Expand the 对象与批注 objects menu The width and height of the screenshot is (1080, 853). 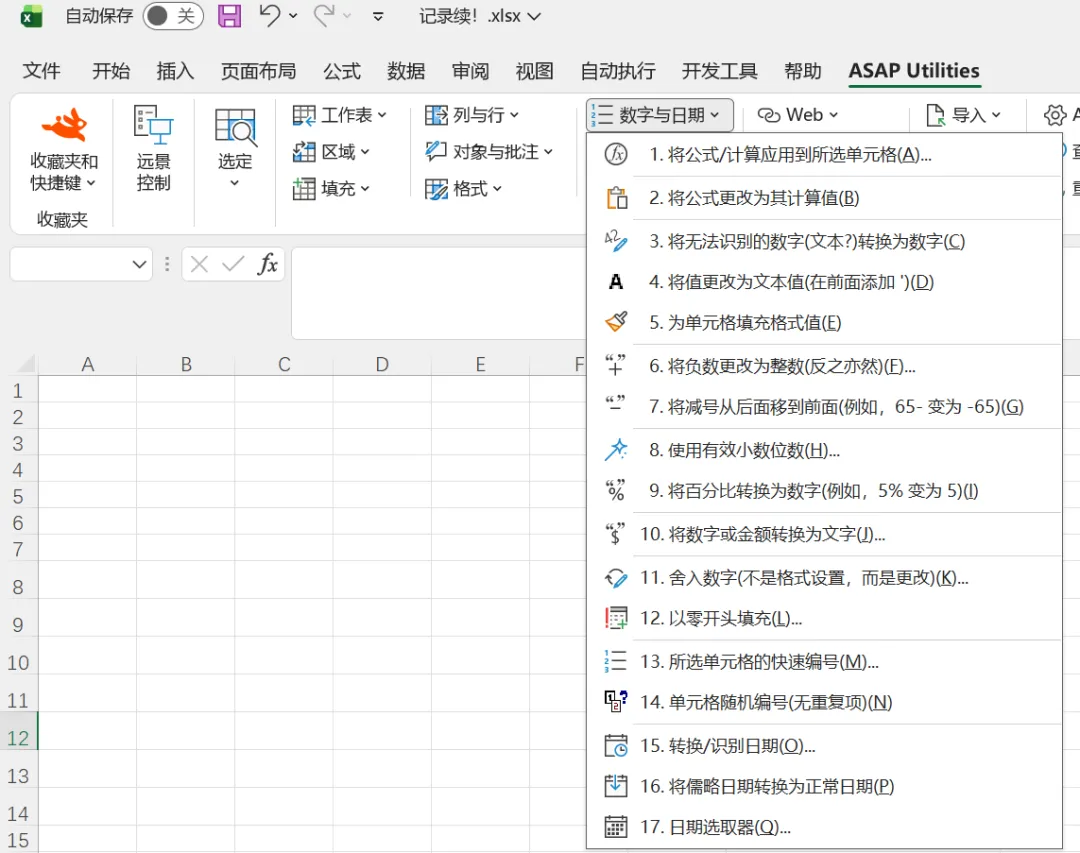tap(489, 152)
